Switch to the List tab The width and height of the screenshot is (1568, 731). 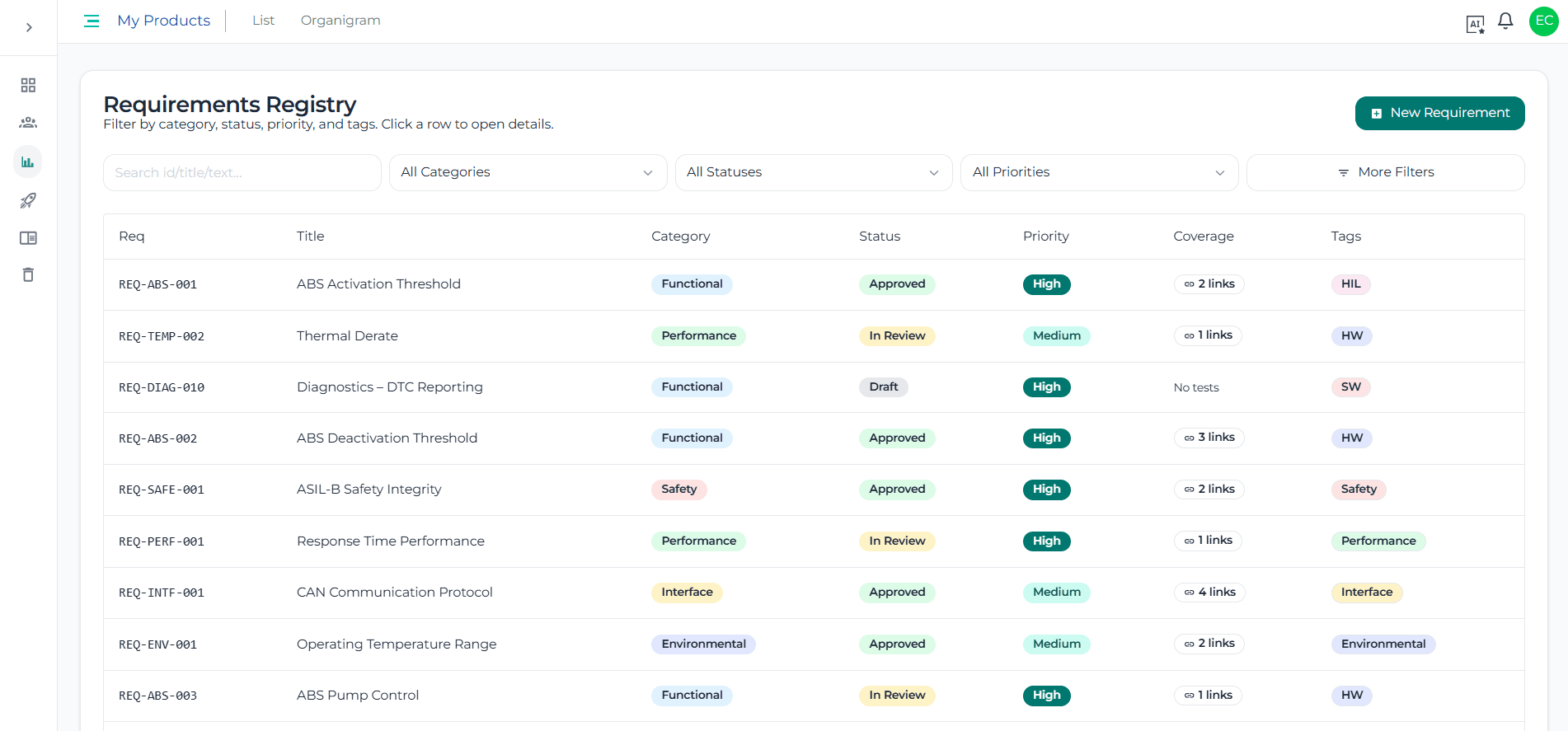coord(263,21)
